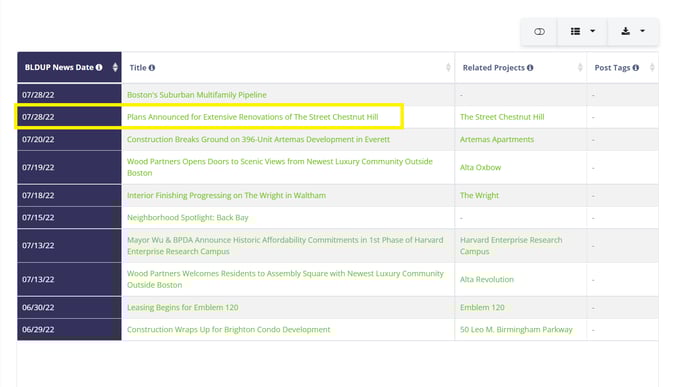Select the 07/20/22 date cell

[x=69, y=140]
